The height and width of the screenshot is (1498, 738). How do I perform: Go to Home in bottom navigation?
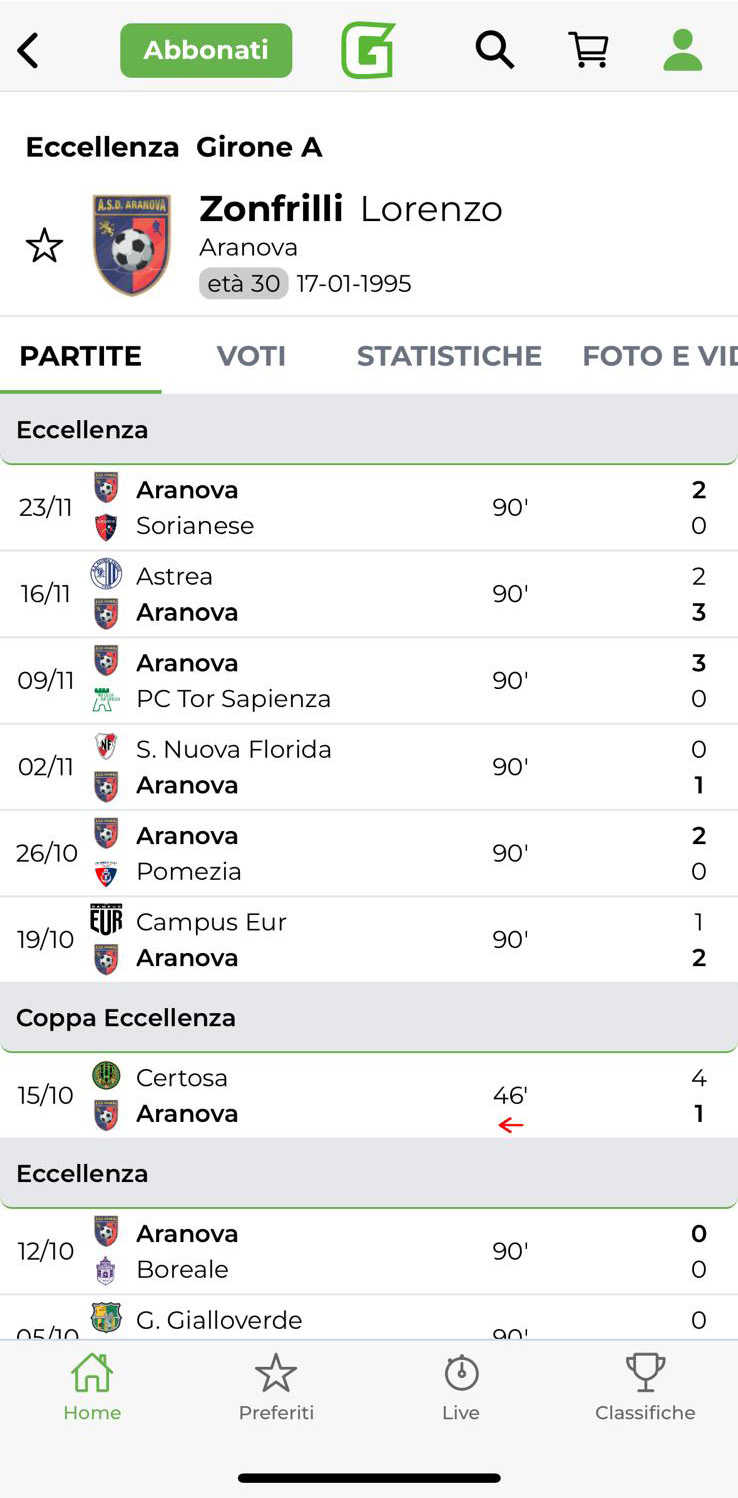pyautogui.click(x=92, y=1387)
